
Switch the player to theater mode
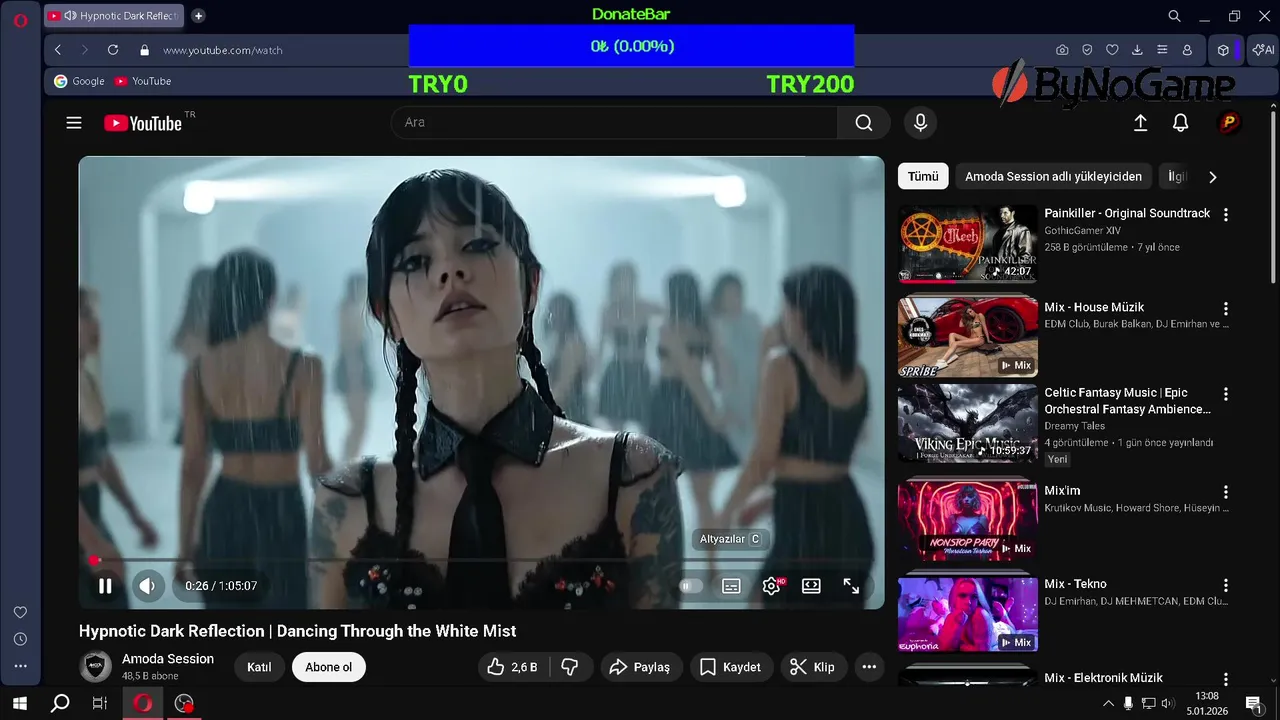[811, 586]
